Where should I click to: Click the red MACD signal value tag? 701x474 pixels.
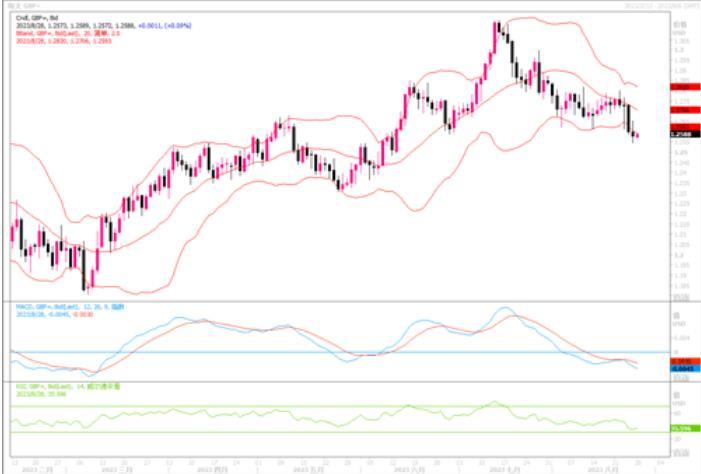coord(685,361)
